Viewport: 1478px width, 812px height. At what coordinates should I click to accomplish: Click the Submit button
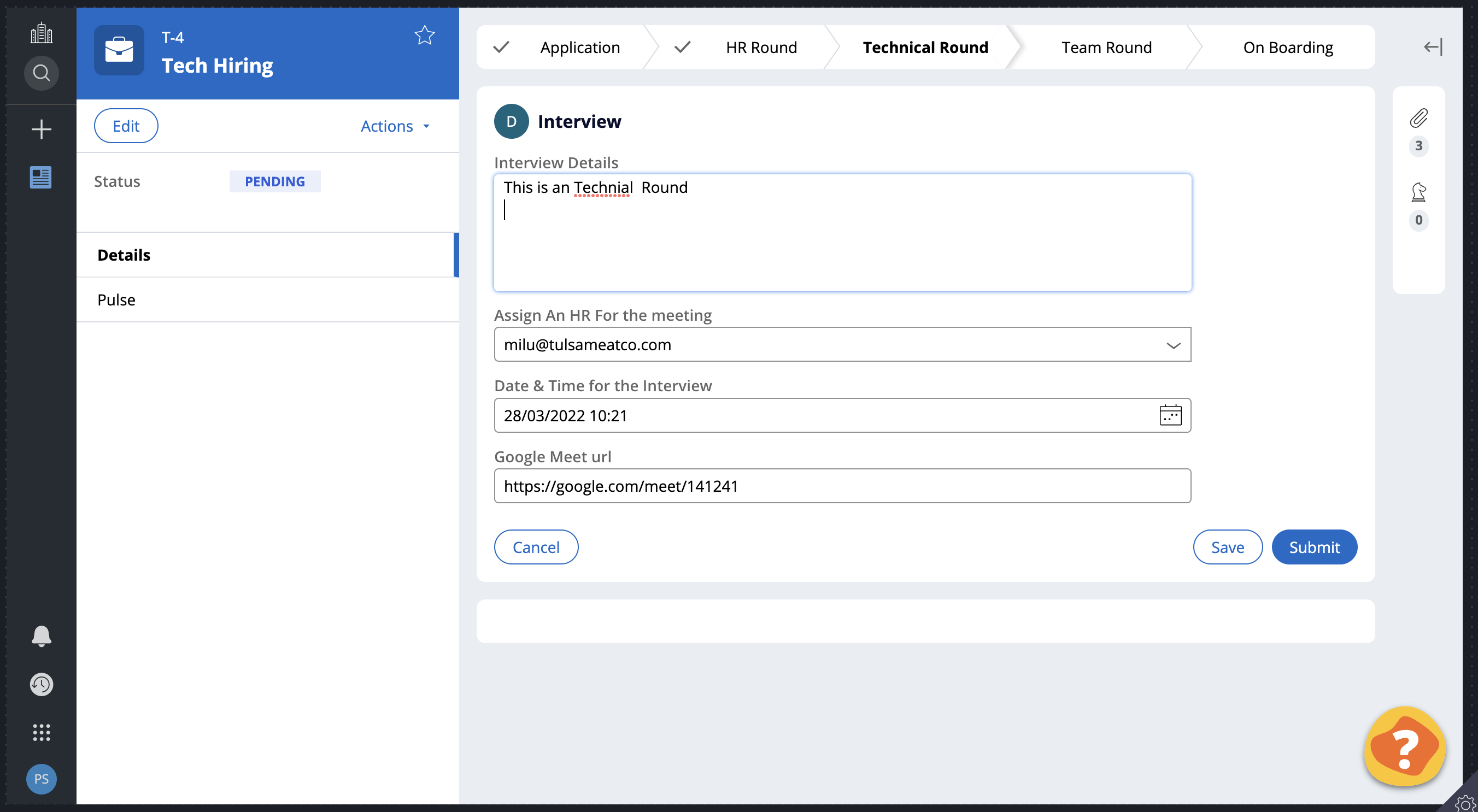(x=1314, y=547)
